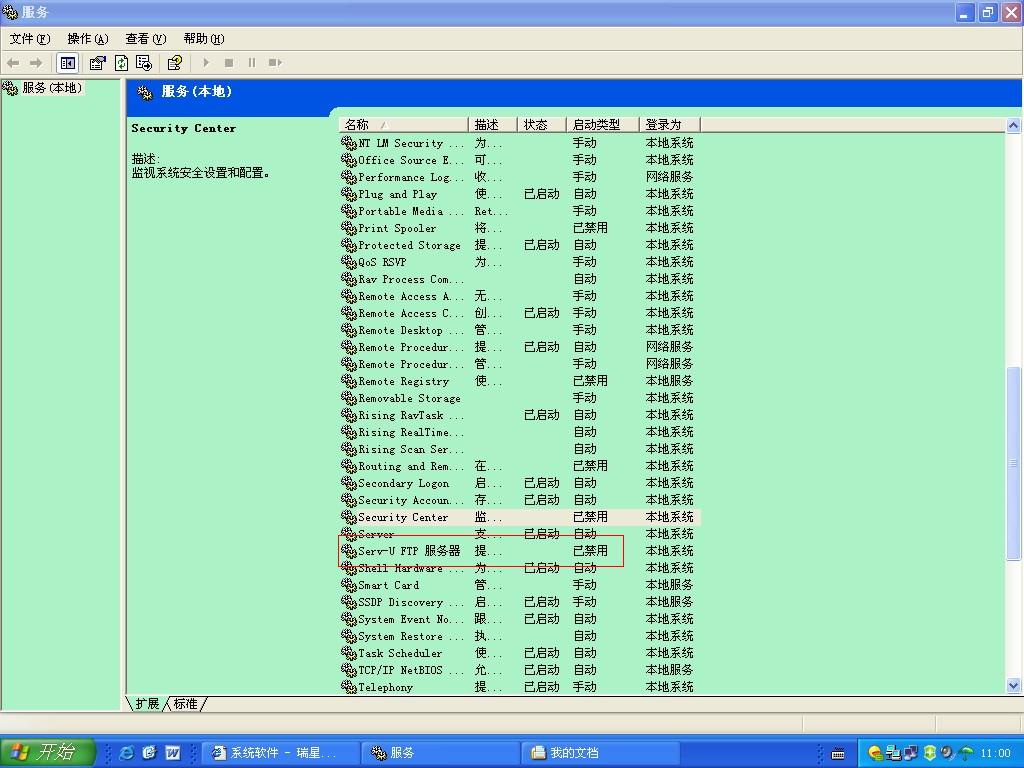This screenshot has width=1024, height=768.
Task: Click the gear icon of Smart Card
Action: coord(349,585)
